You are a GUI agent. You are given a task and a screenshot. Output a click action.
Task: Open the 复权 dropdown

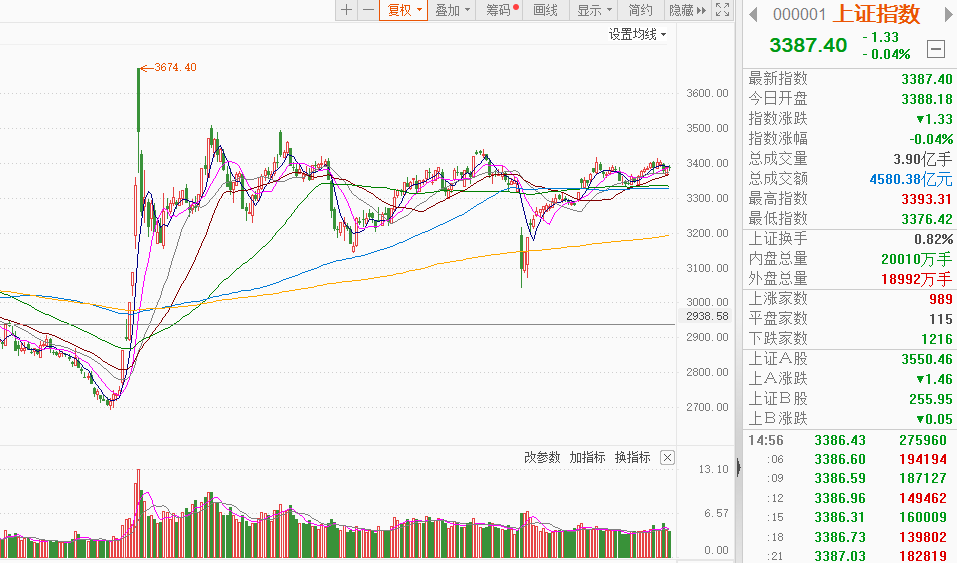click(x=404, y=10)
